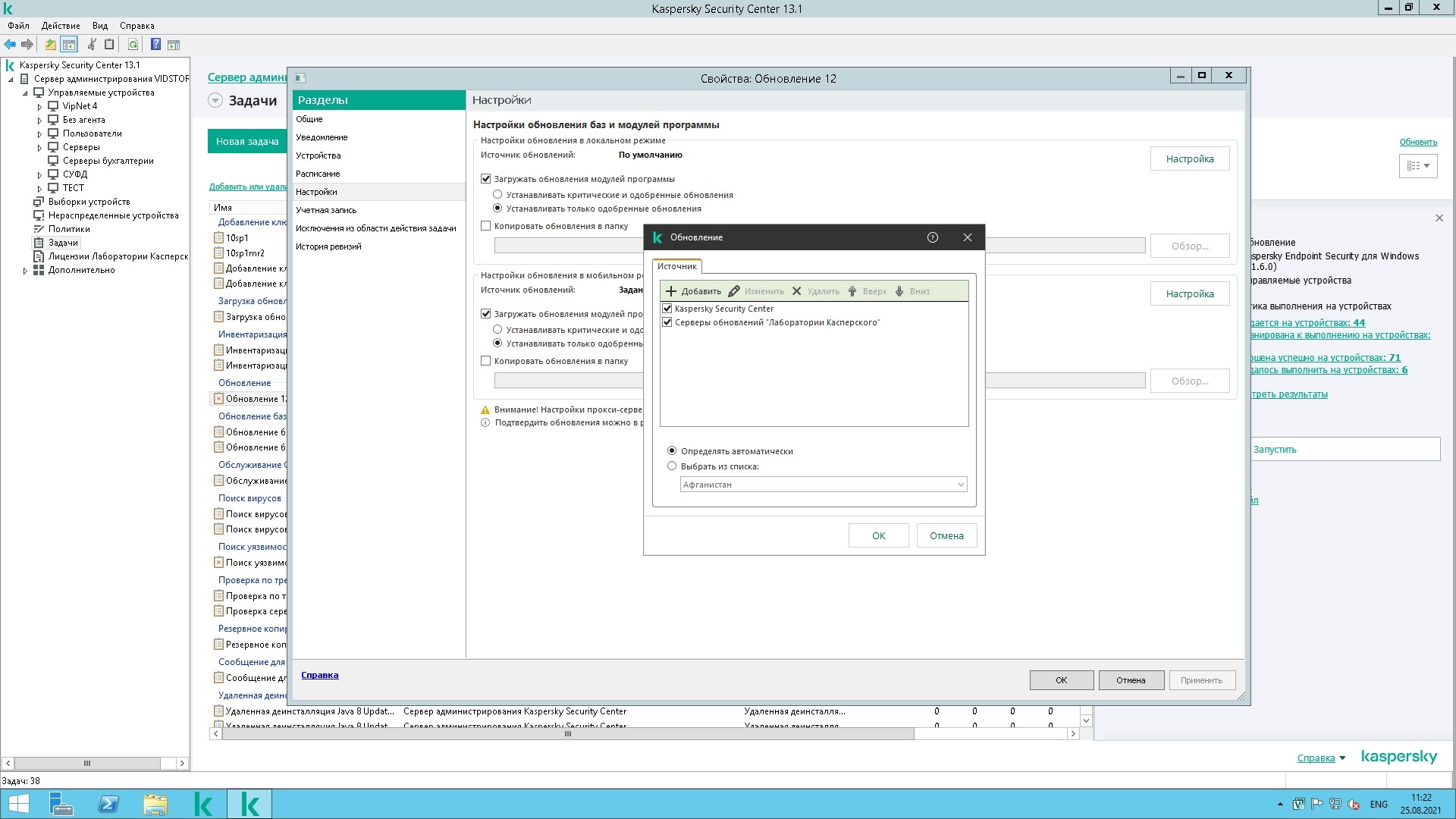Screen dimensions: 1456x819
Task: Uncheck Kaspersky Security Center source
Action: point(667,309)
